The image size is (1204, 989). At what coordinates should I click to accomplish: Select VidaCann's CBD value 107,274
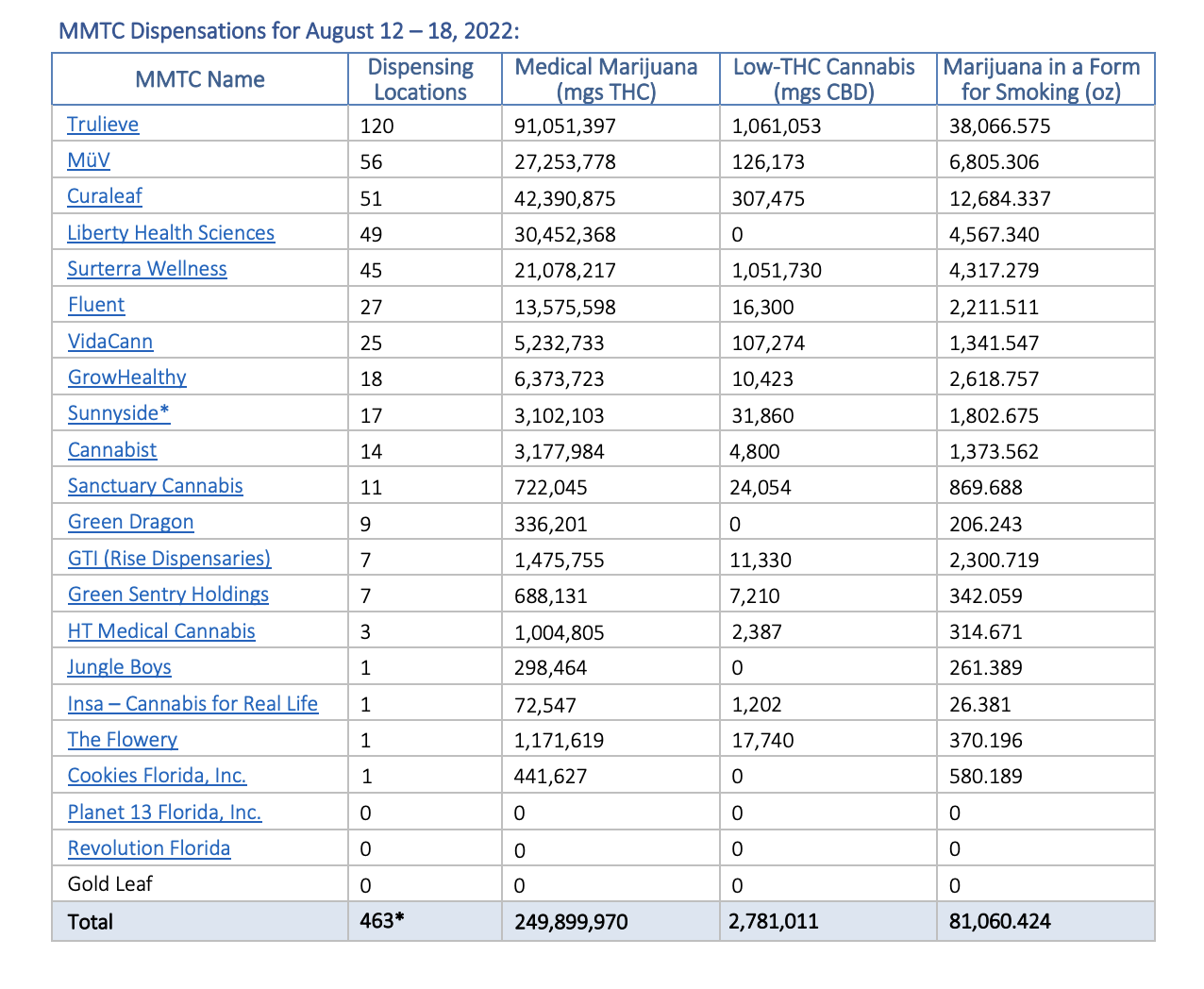pos(769,344)
